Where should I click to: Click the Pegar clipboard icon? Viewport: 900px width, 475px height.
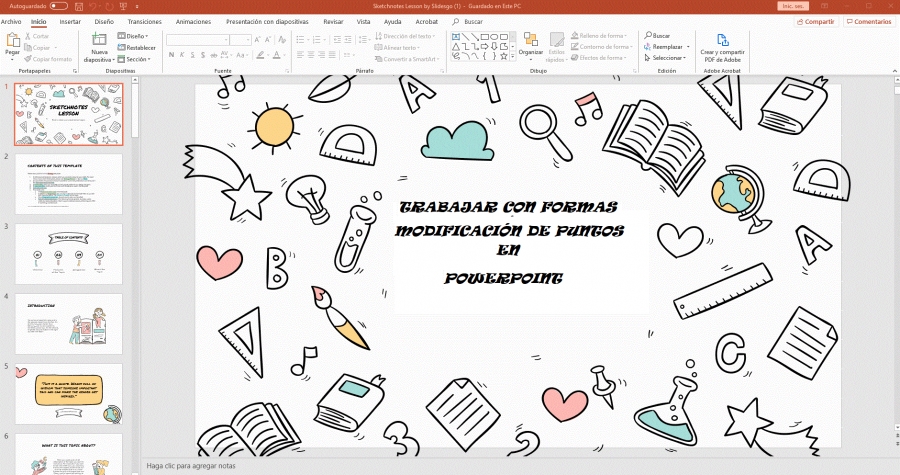click(x=13, y=40)
